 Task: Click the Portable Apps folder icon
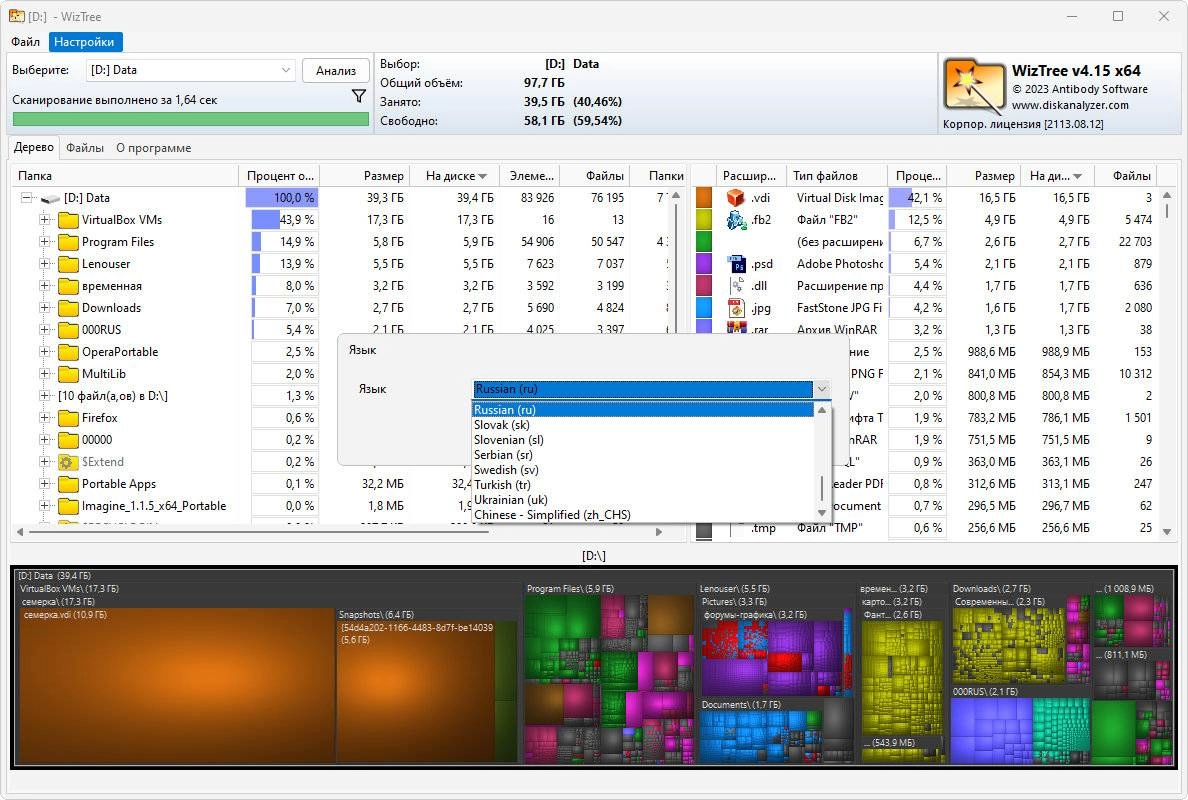click(x=69, y=484)
